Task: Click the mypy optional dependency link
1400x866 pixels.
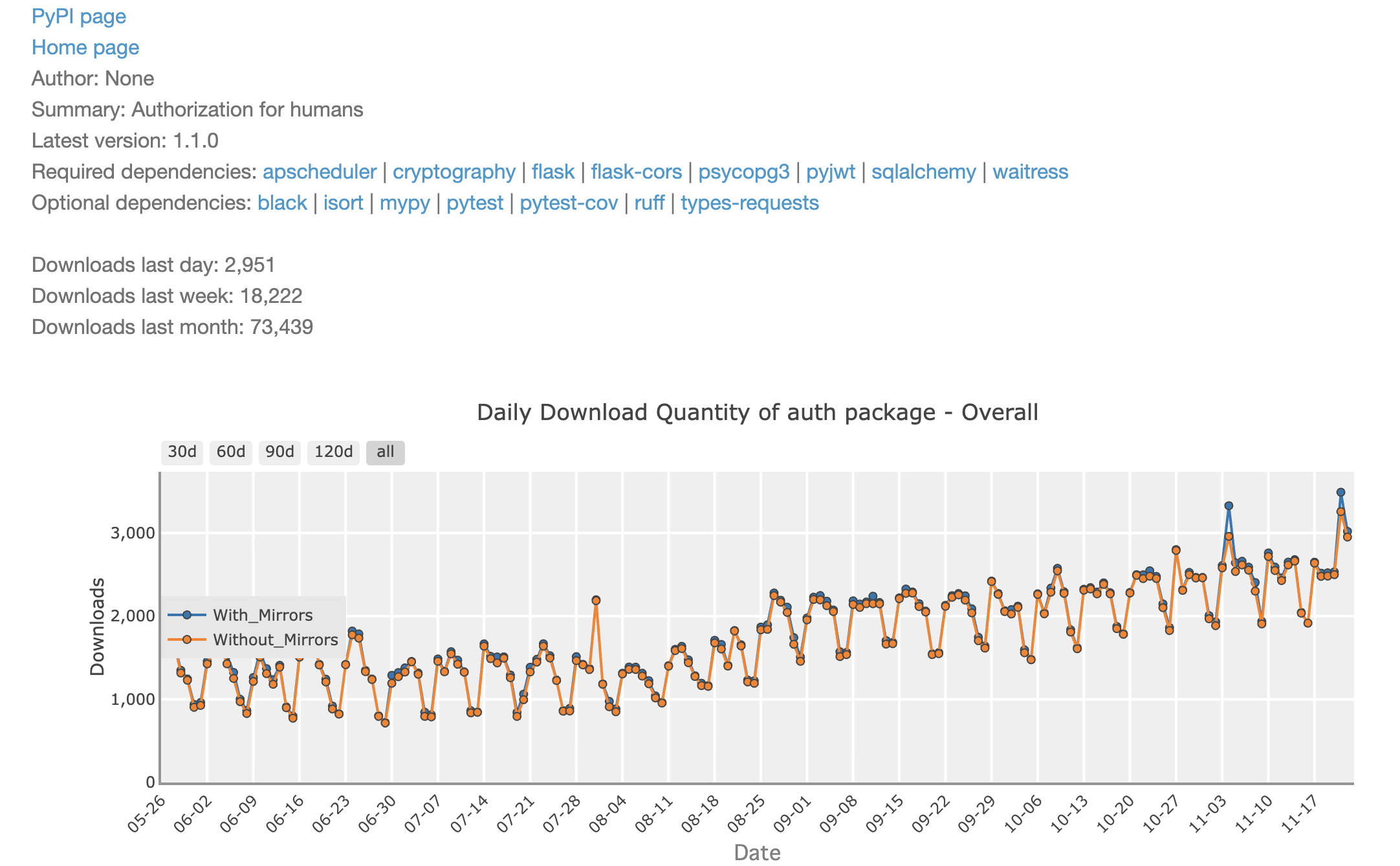Action: 404,203
